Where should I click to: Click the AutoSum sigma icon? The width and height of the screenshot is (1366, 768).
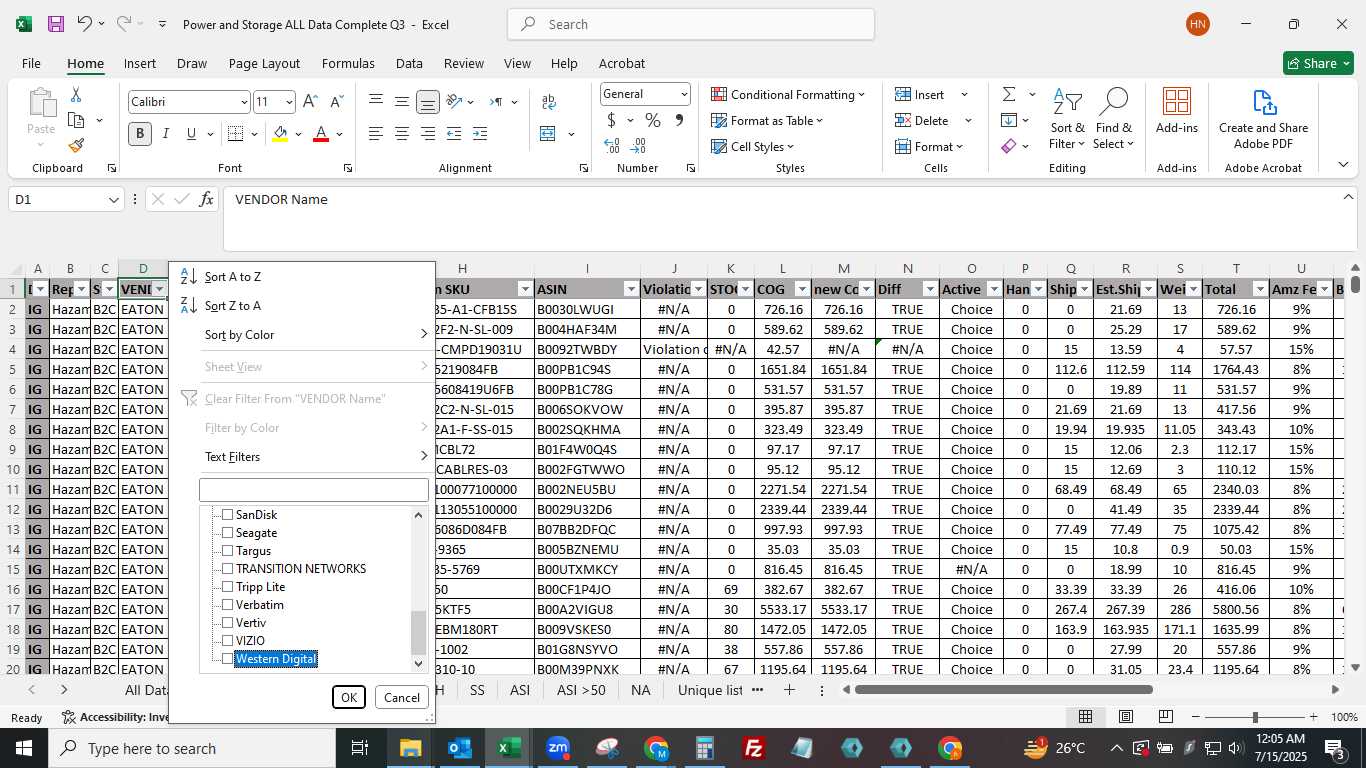pos(1009,94)
